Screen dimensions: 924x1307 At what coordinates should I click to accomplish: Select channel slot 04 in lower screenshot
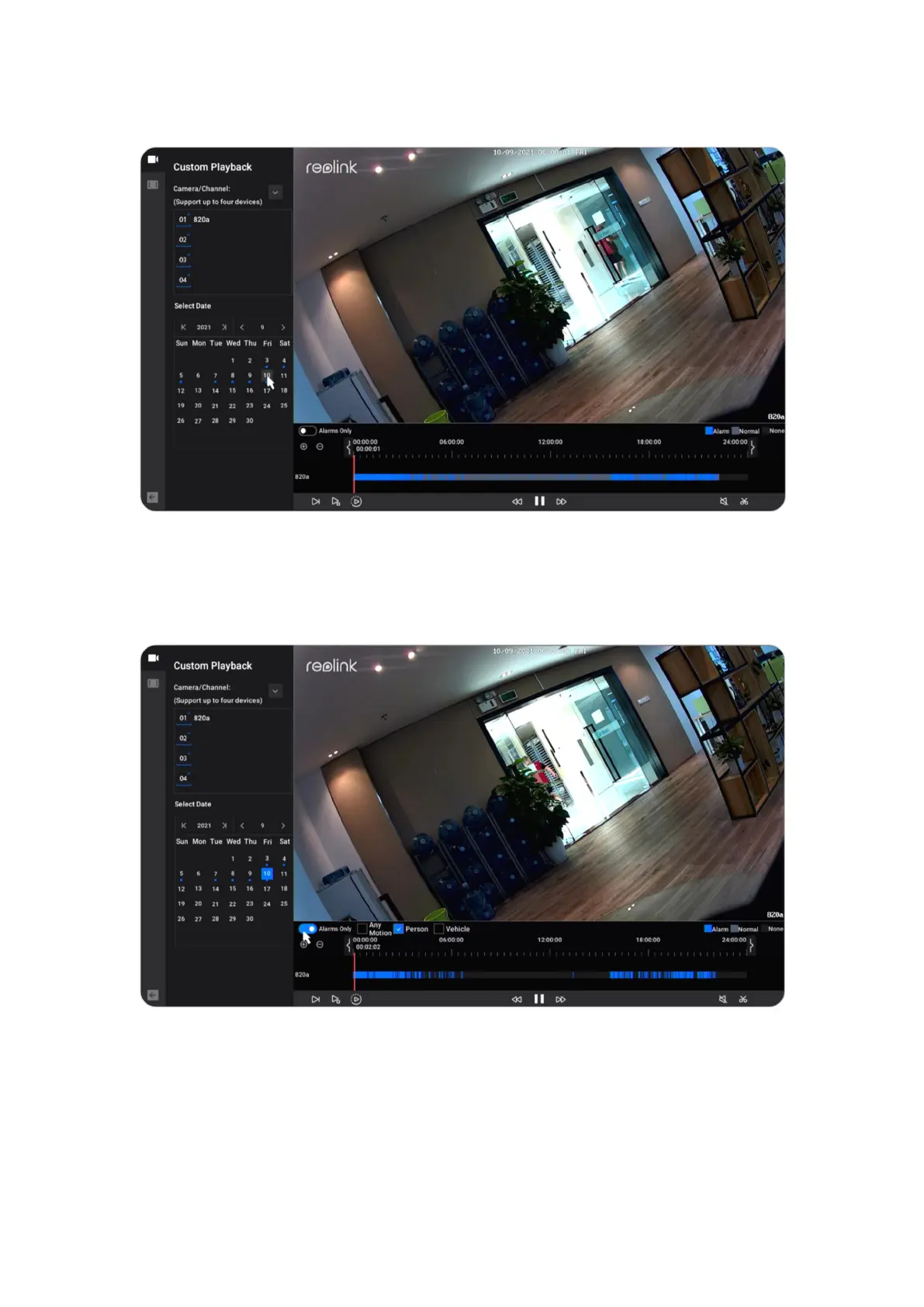[183, 778]
